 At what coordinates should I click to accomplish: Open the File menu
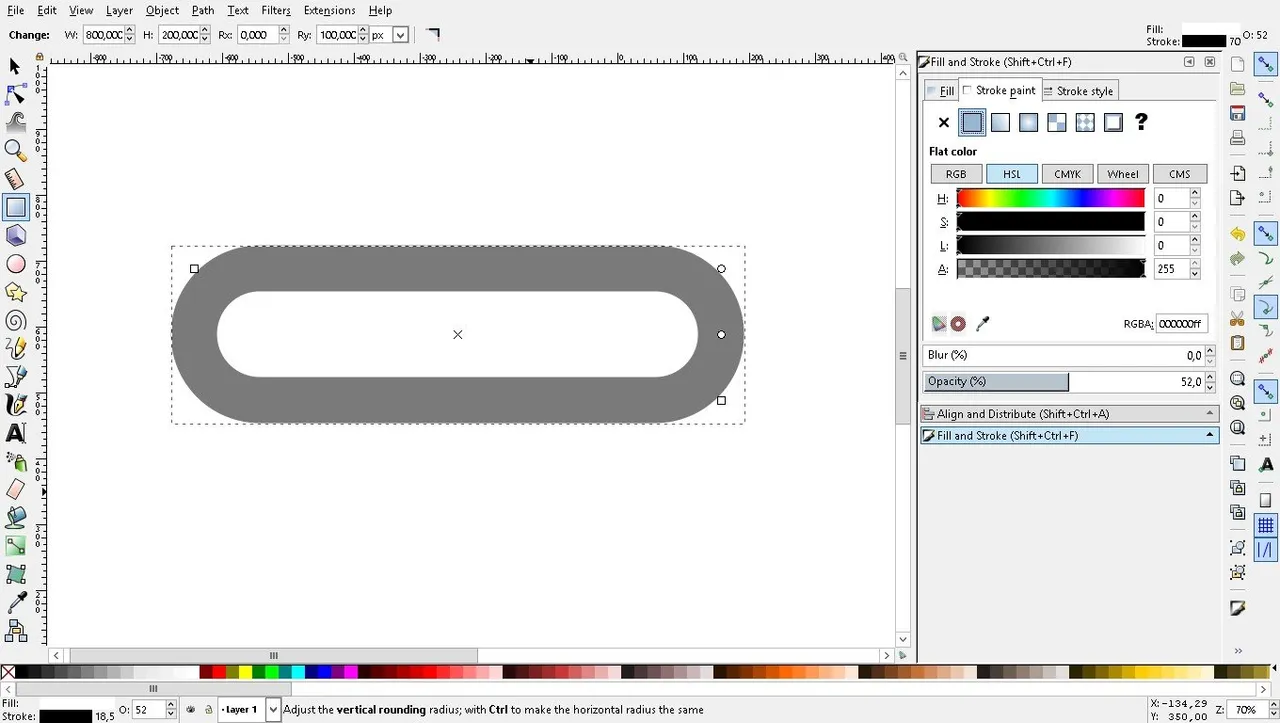[x=15, y=10]
